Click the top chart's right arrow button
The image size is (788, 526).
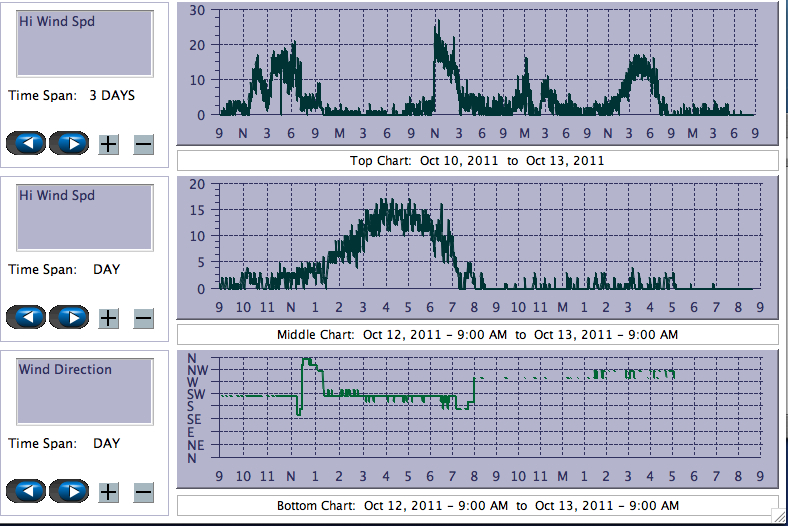tap(70, 144)
